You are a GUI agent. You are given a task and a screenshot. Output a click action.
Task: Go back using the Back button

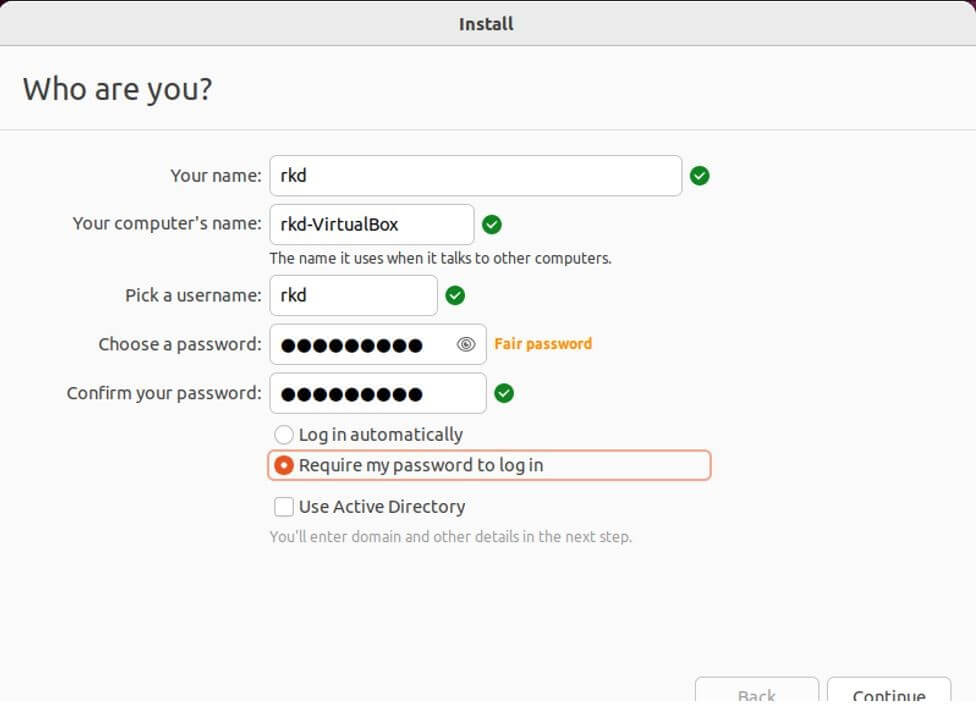[756, 696]
